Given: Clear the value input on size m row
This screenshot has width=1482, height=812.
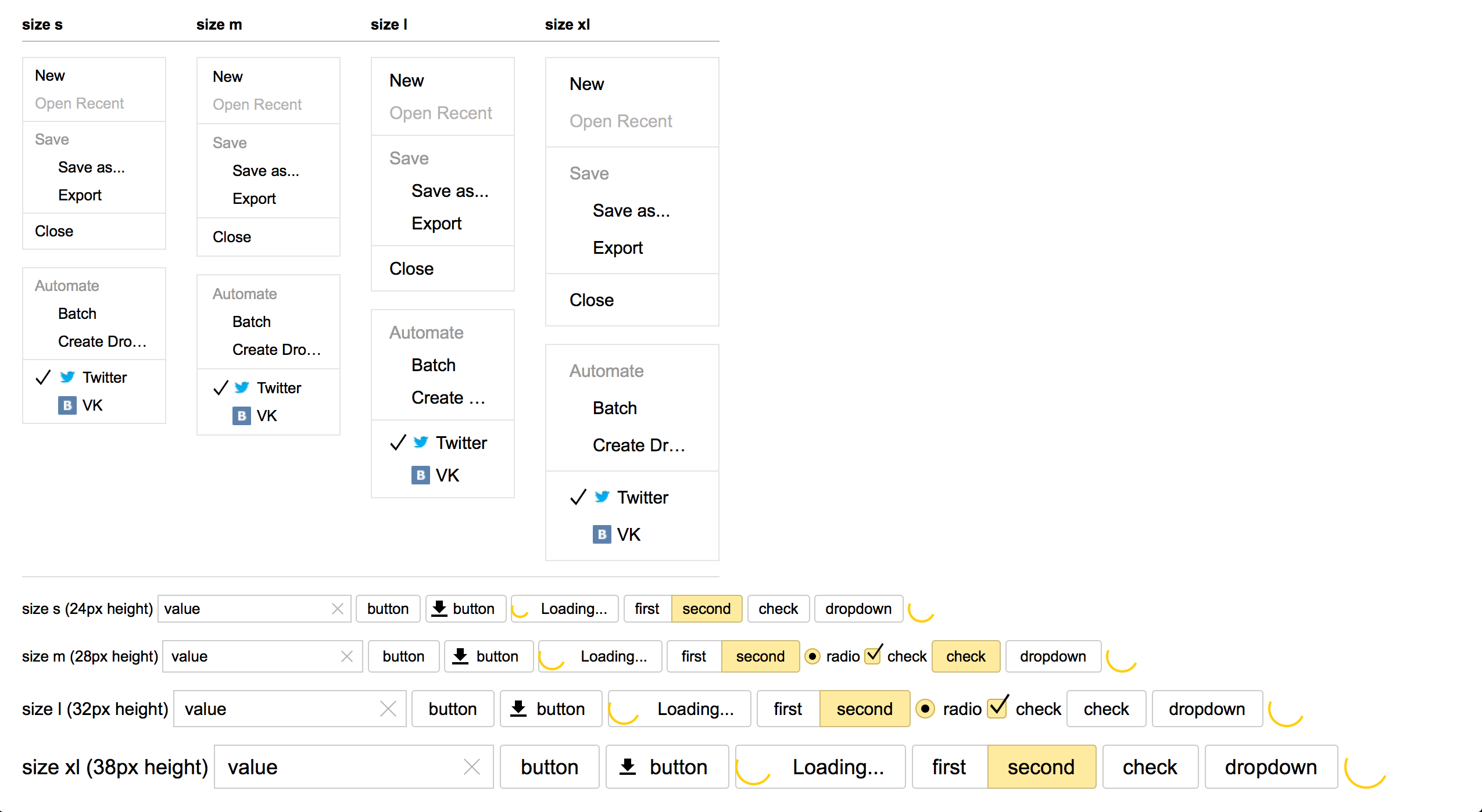Looking at the screenshot, I should (x=350, y=658).
